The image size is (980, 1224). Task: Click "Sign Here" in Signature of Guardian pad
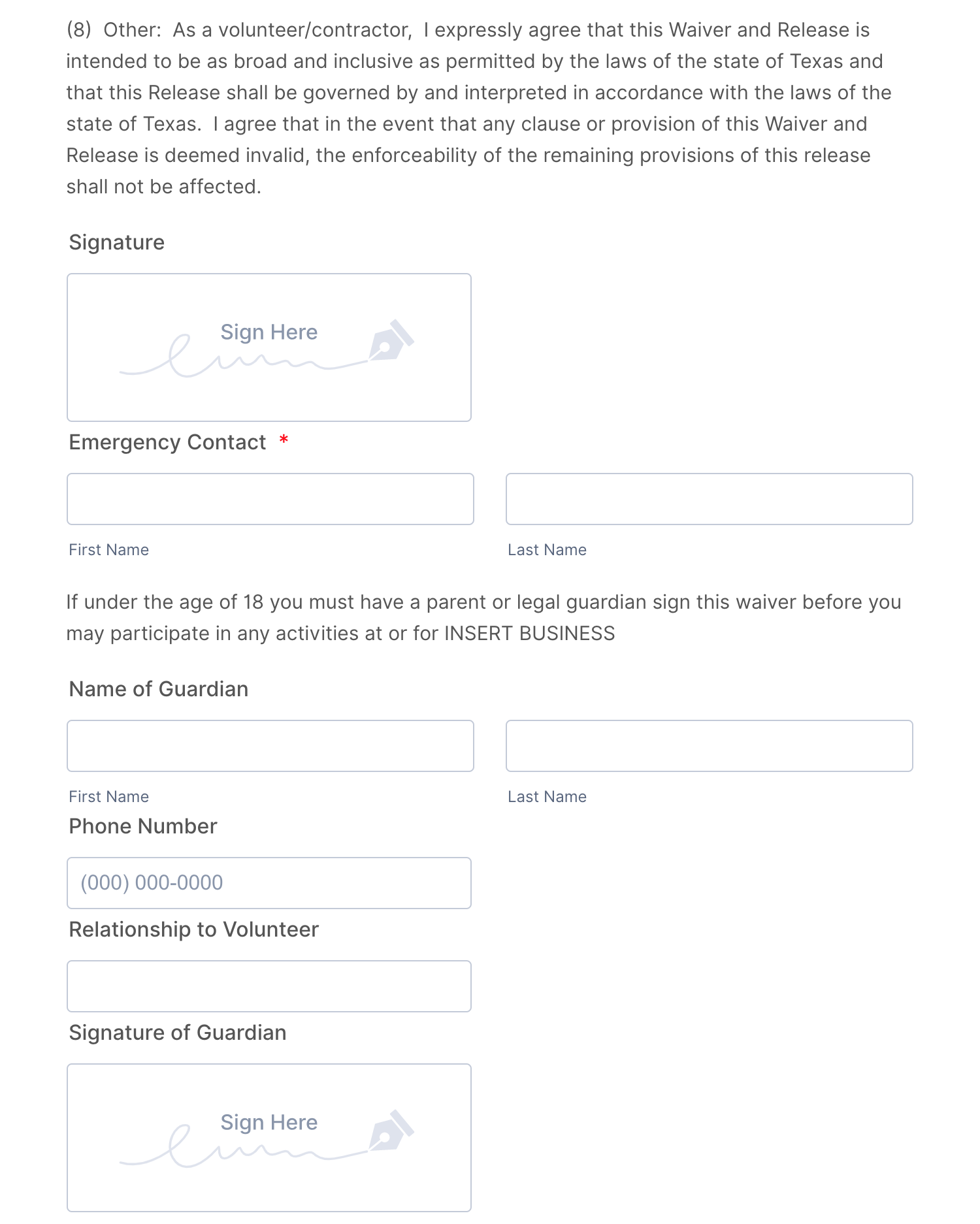[269, 1122]
